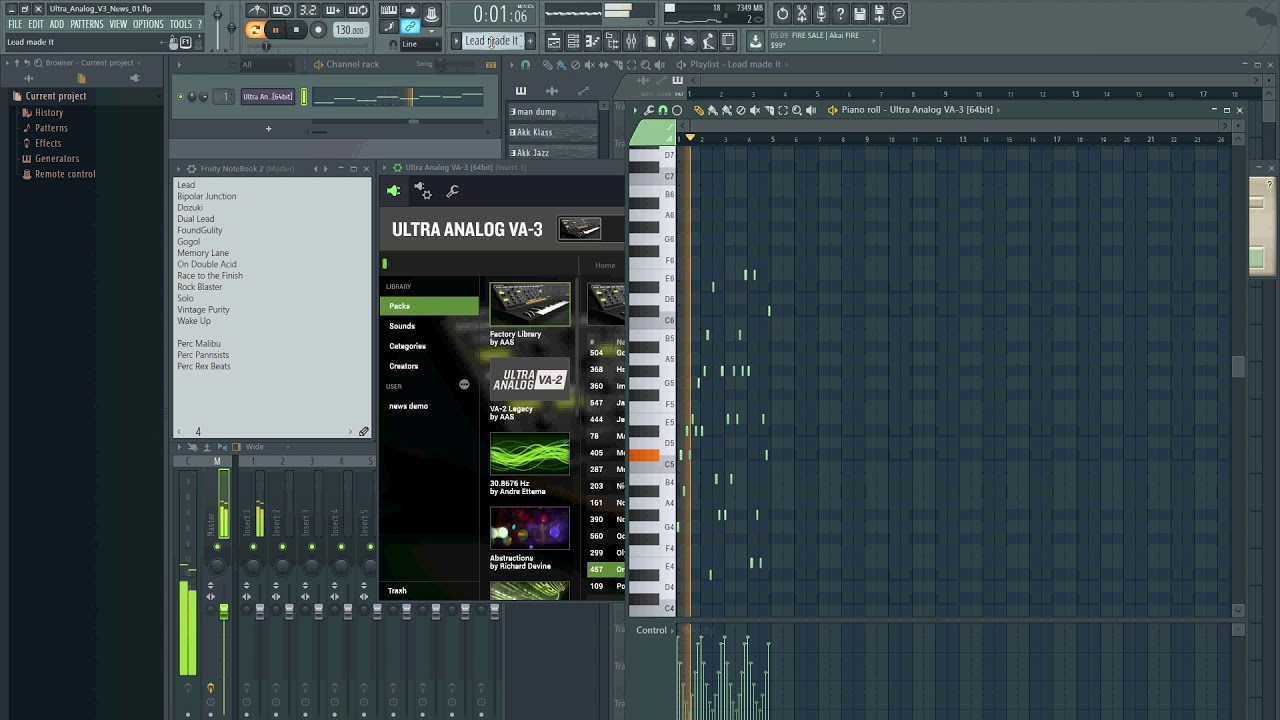Image resolution: width=1280 pixels, height=720 pixels.
Task: Stop playback with the transport stop button
Action: coord(296,30)
